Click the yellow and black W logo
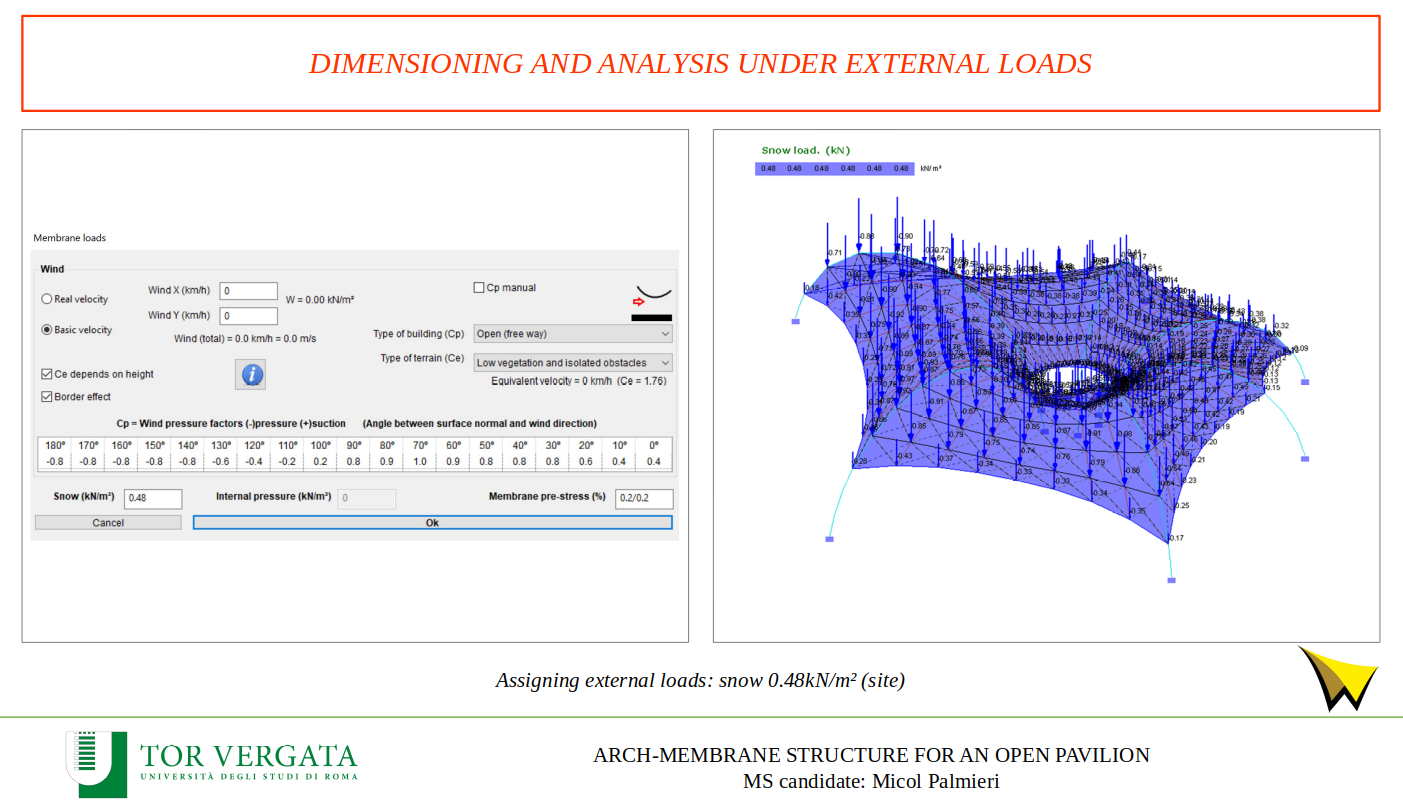This screenshot has height=810, width=1403. (1338, 678)
